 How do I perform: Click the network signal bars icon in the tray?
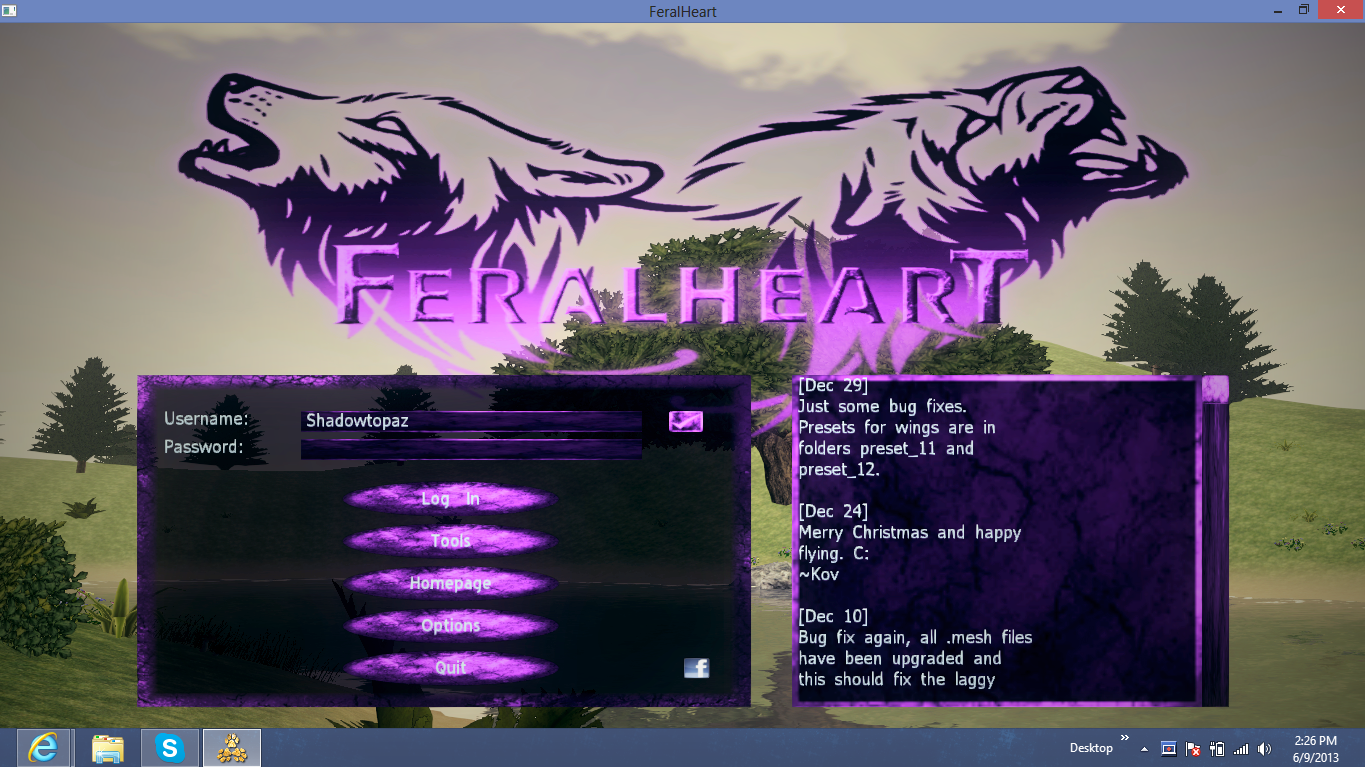point(1240,749)
